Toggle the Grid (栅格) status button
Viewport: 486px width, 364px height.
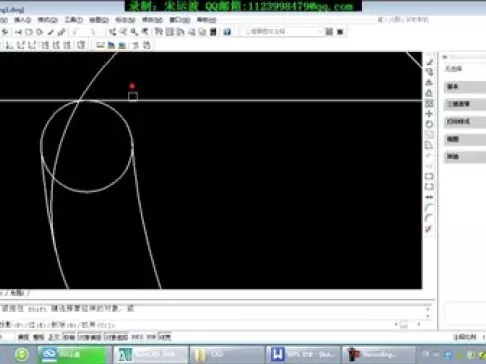(x=38, y=337)
